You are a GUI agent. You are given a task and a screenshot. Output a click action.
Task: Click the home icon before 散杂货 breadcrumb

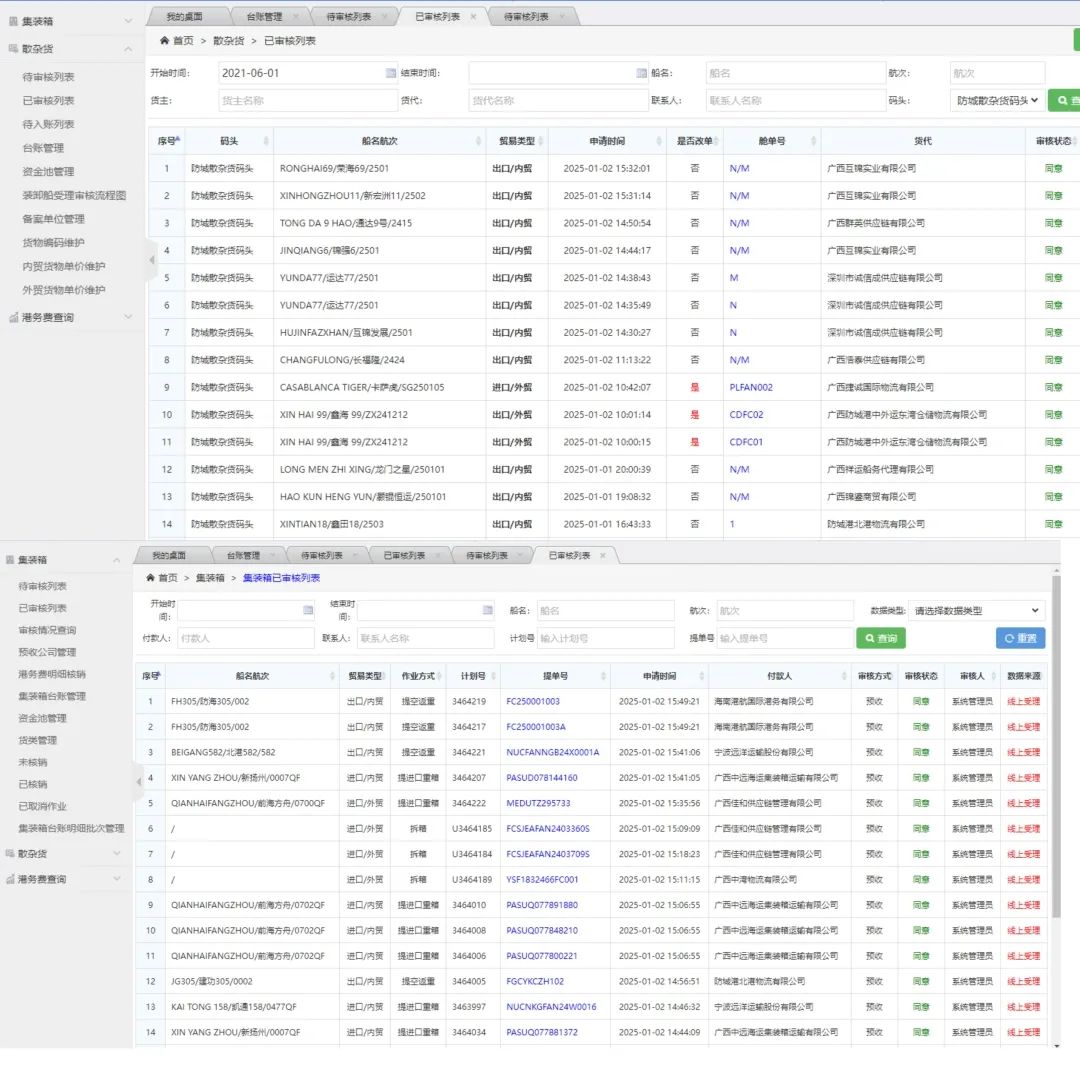165,40
